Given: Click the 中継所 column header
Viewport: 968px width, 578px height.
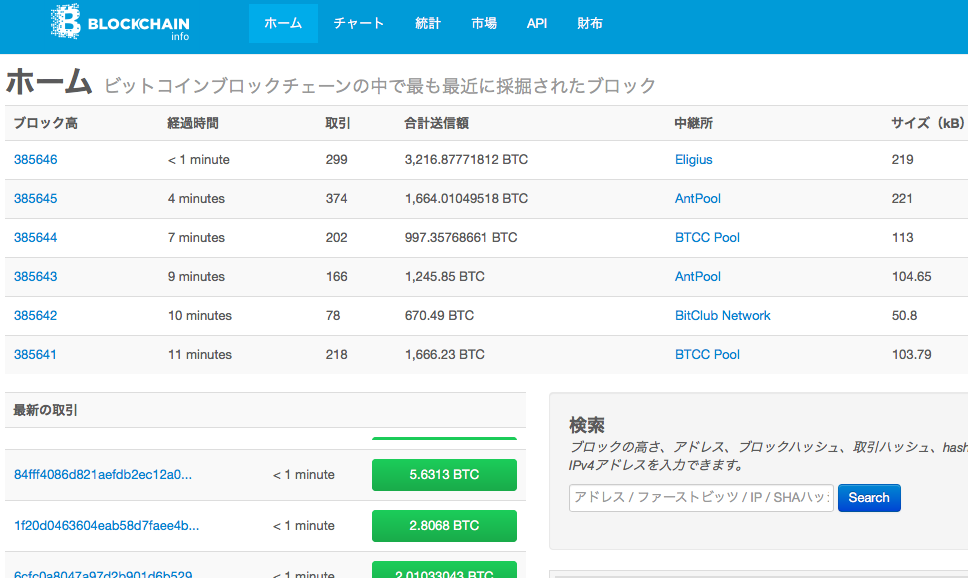Looking at the screenshot, I should [694, 123].
